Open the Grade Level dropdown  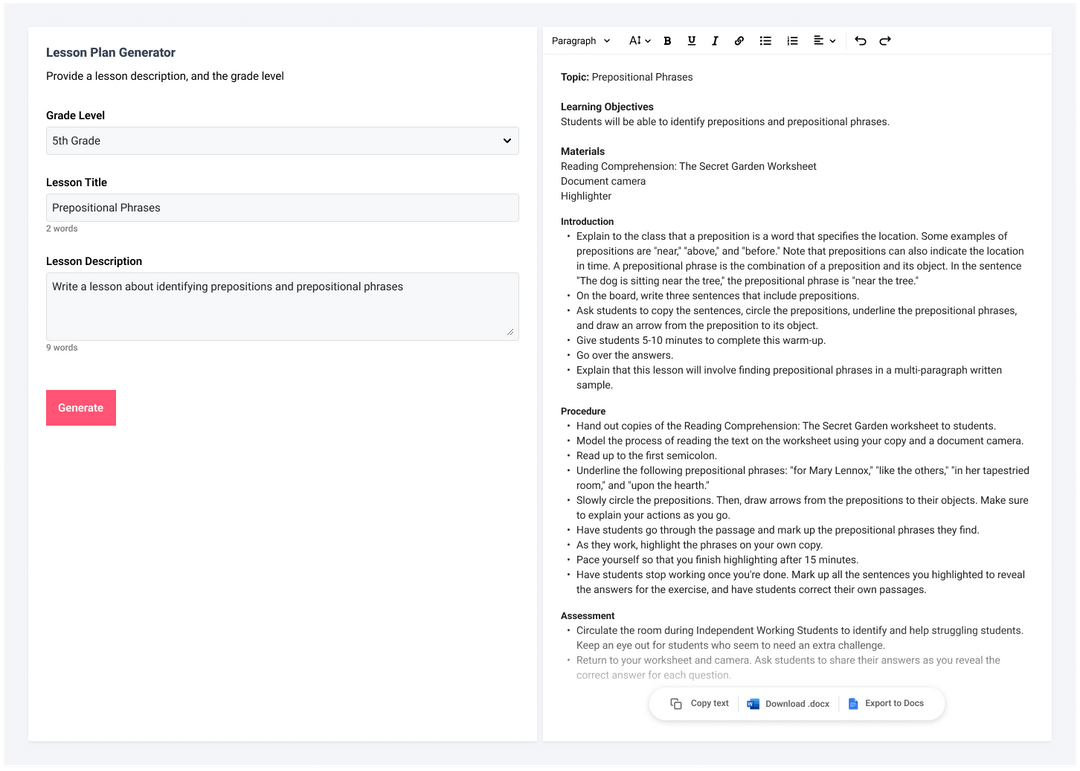(281, 140)
